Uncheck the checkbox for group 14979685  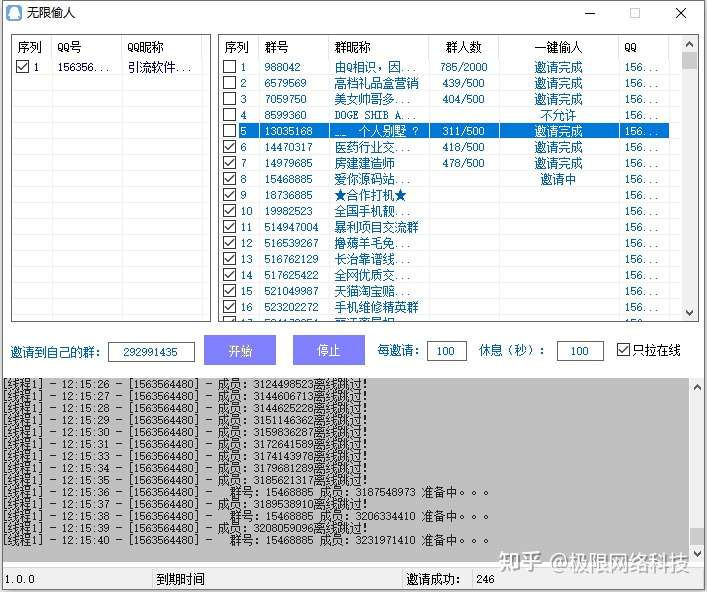coord(229,163)
